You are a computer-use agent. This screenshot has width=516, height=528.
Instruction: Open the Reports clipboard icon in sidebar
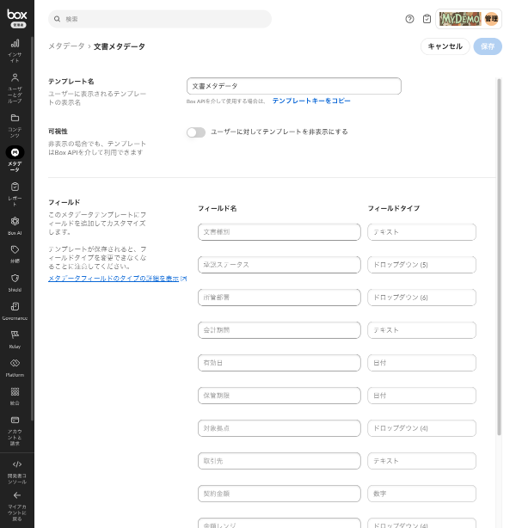[x=15, y=187]
